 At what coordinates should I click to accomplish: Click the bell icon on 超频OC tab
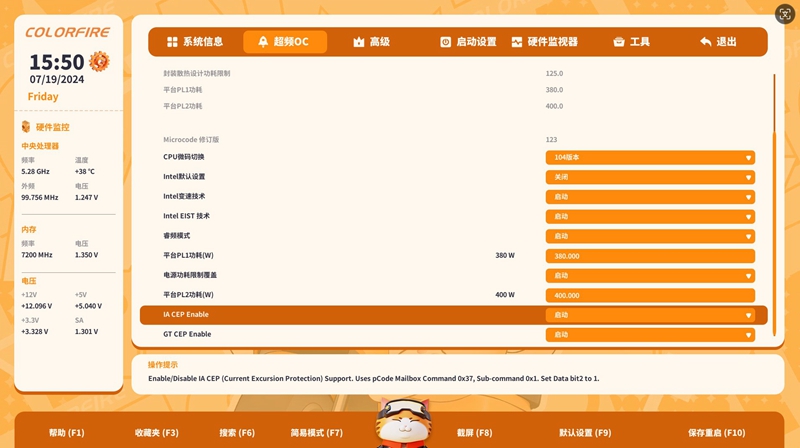[263, 42]
